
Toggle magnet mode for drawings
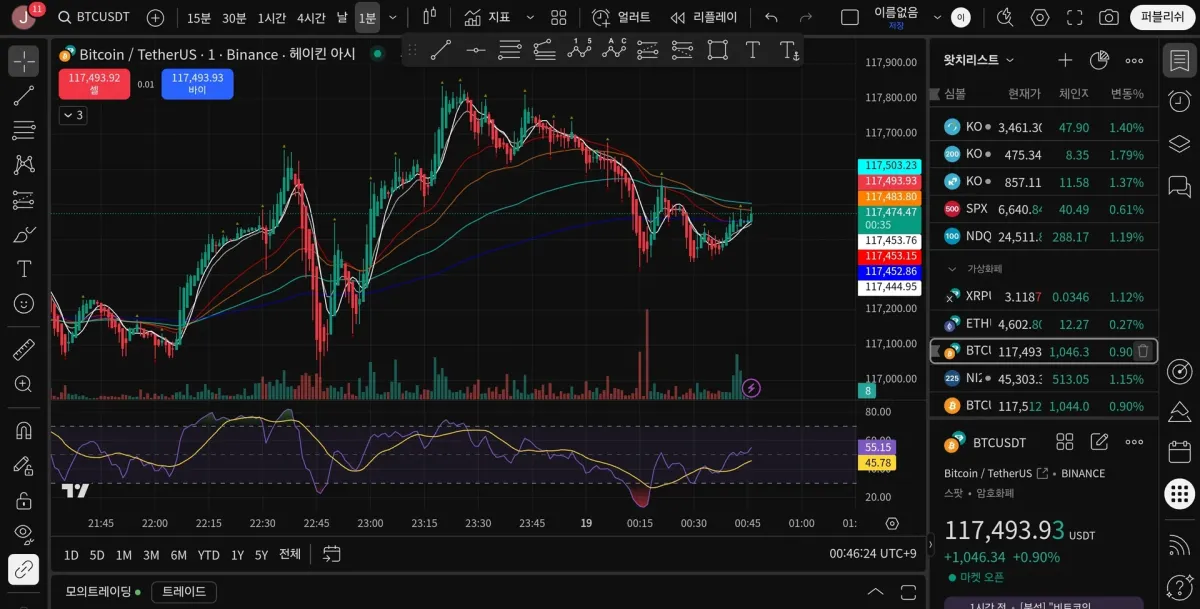23,431
